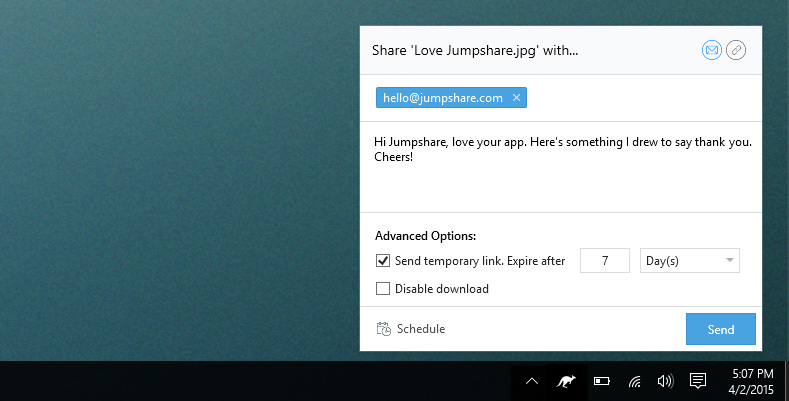Click inside the message text area
The height and width of the screenshot is (401, 789).
(561, 167)
